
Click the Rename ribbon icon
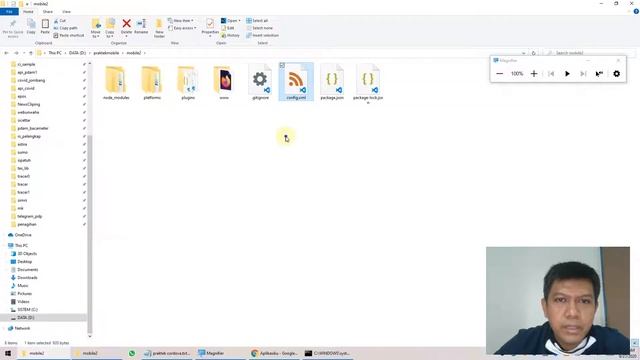(x=141, y=24)
